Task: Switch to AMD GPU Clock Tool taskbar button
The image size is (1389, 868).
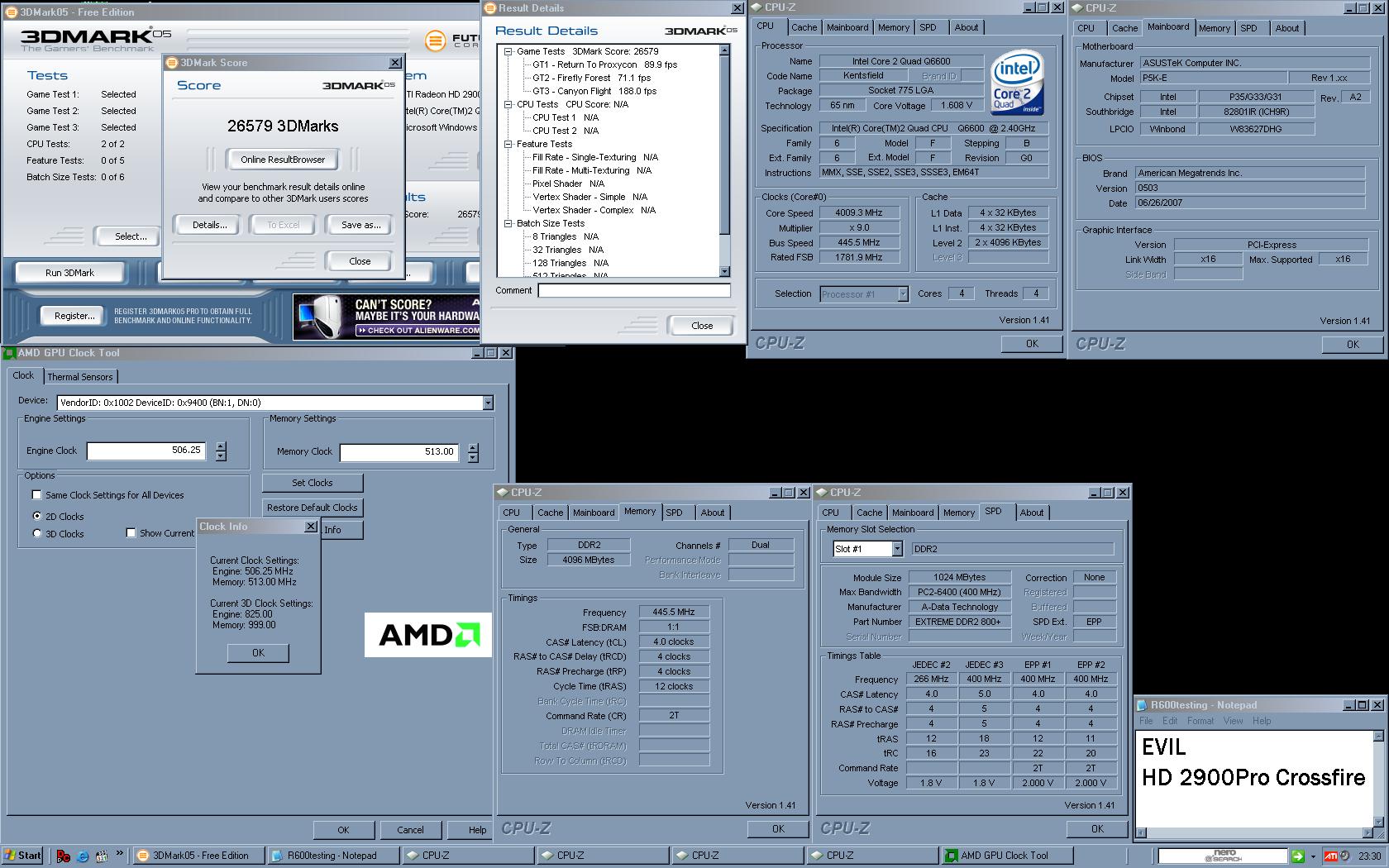Action: tap(1006, 856)
